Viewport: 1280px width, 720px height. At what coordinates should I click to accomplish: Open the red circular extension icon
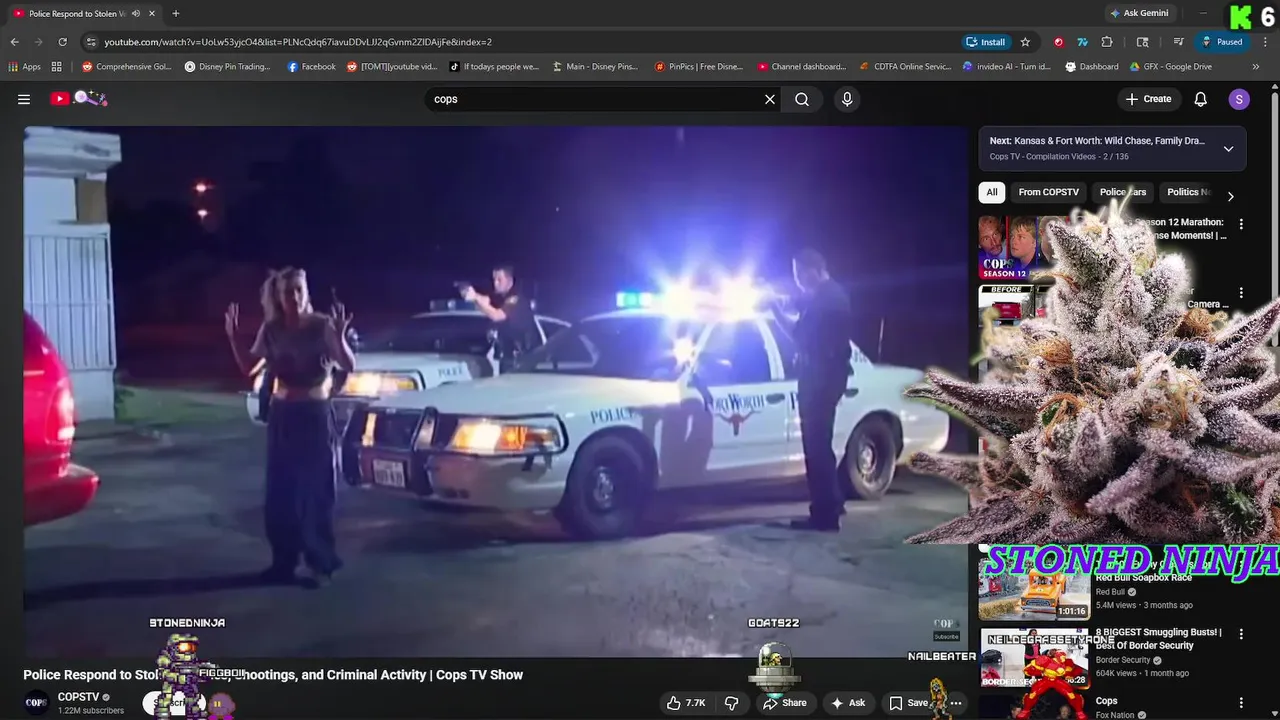[x=1059, y=42]
